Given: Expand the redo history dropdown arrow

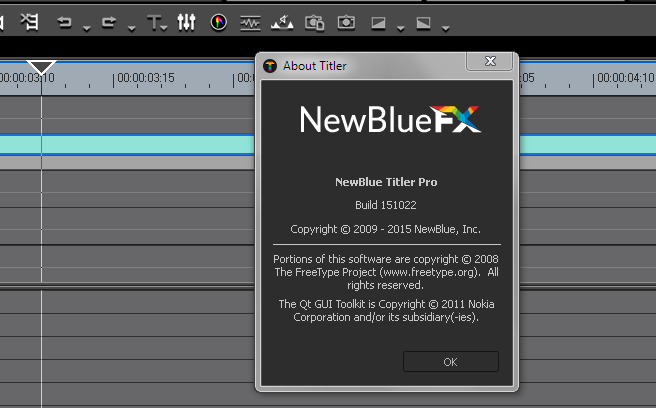Looking at the screenshot, I should point(131,27).
